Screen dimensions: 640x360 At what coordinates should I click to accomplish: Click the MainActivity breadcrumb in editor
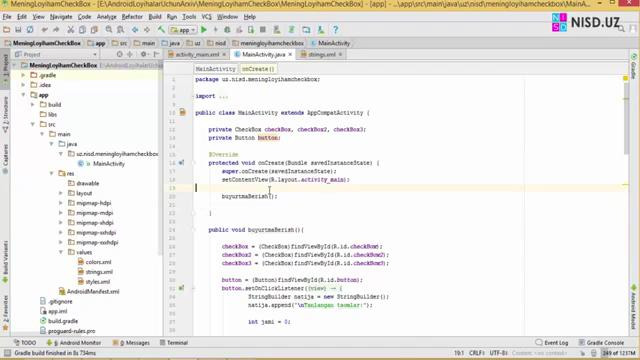click(216, 69)
